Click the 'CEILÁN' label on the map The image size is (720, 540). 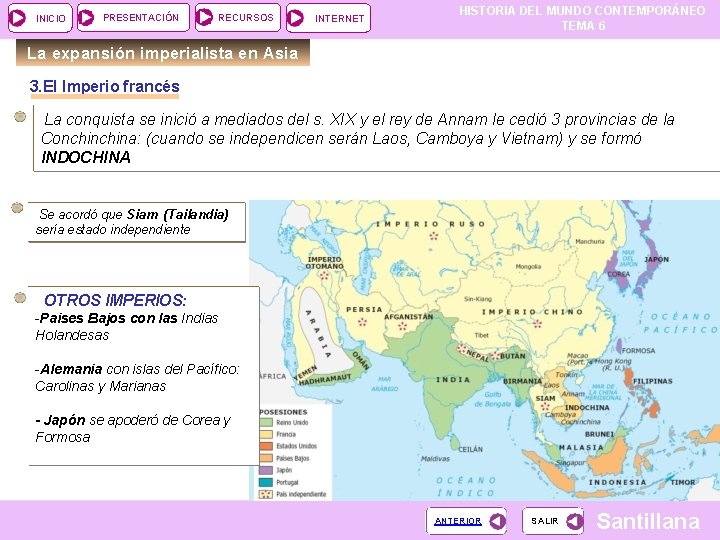470,450
